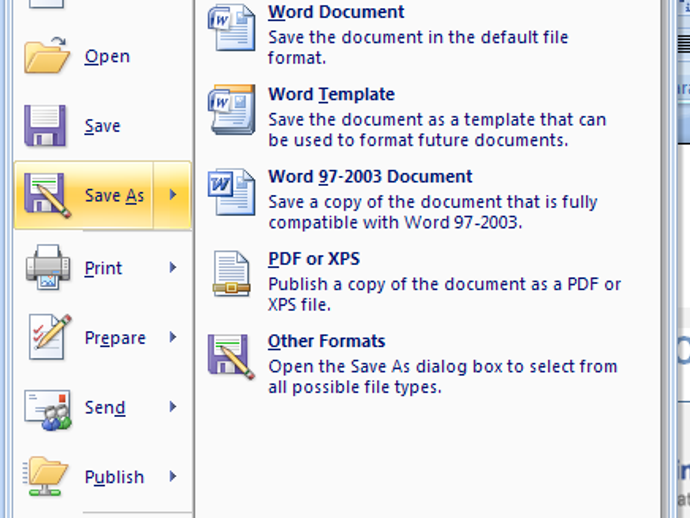Click the Publish network folder icon

click(x=46, y=476)
